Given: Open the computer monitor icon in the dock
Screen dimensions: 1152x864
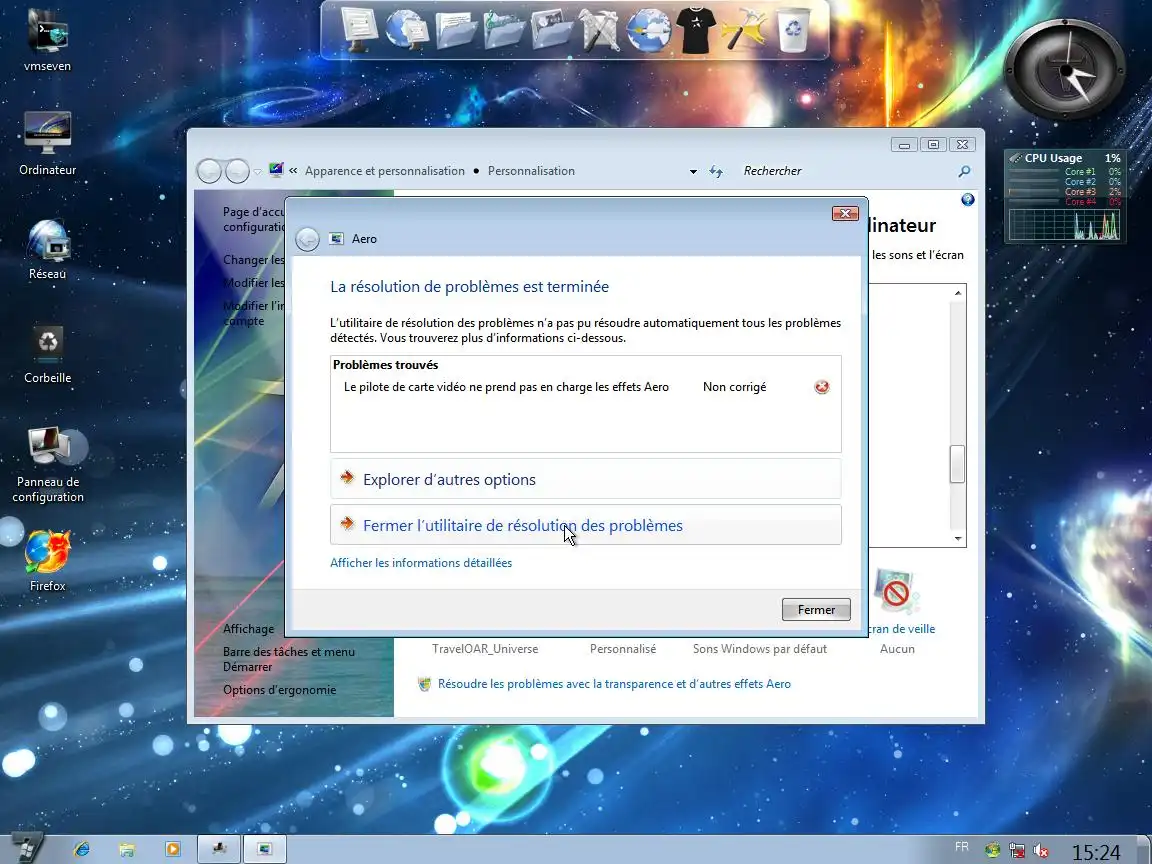Looking at the screenshot, I should (359, 29).
